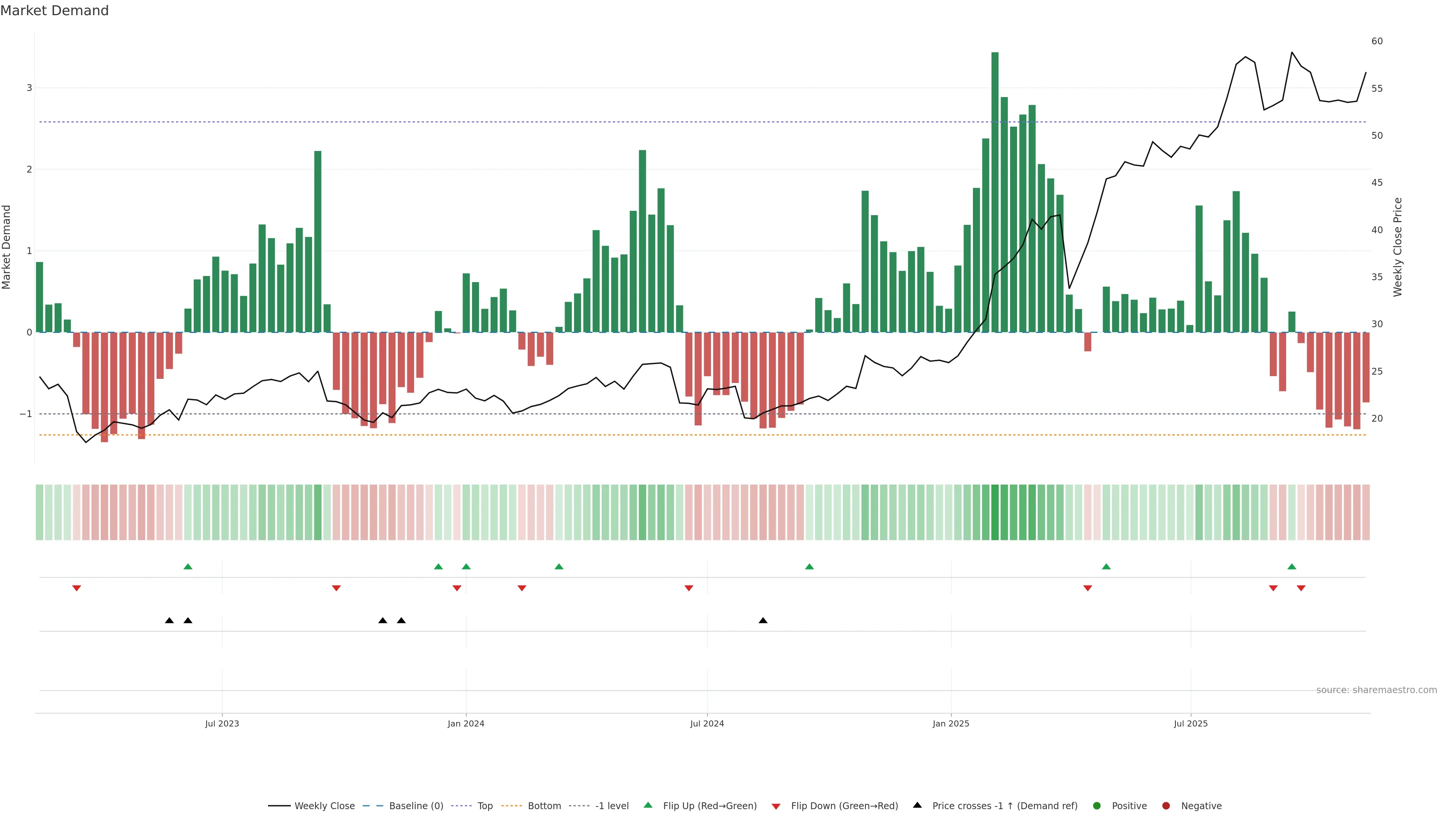Select black triangle marker after Jul 2024
1456x819 pixels.
(x=763, y=621)
